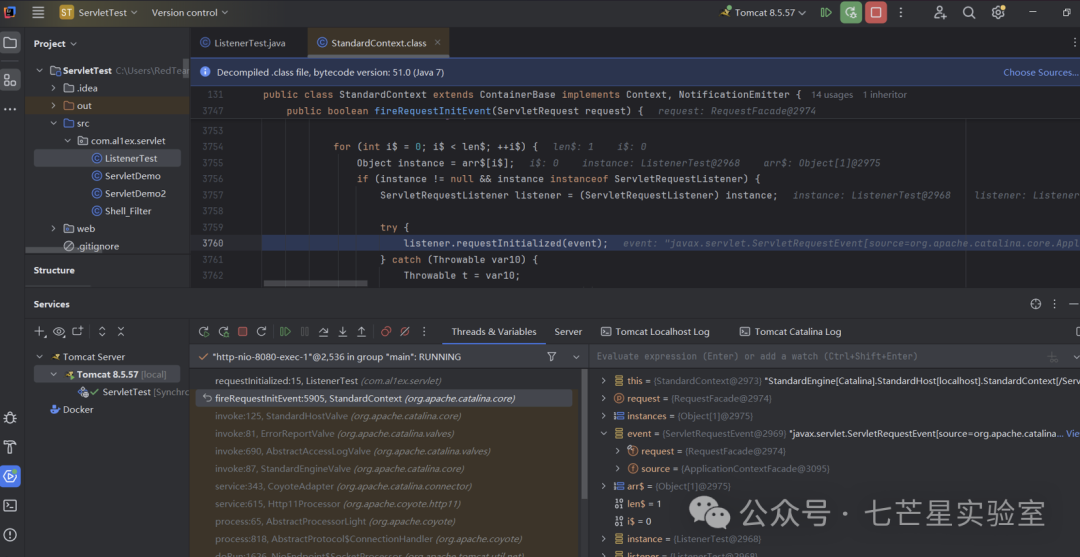Pause the program in debugger toolbar
This screenshot has width=1080, height=557.
pos(304,331)
